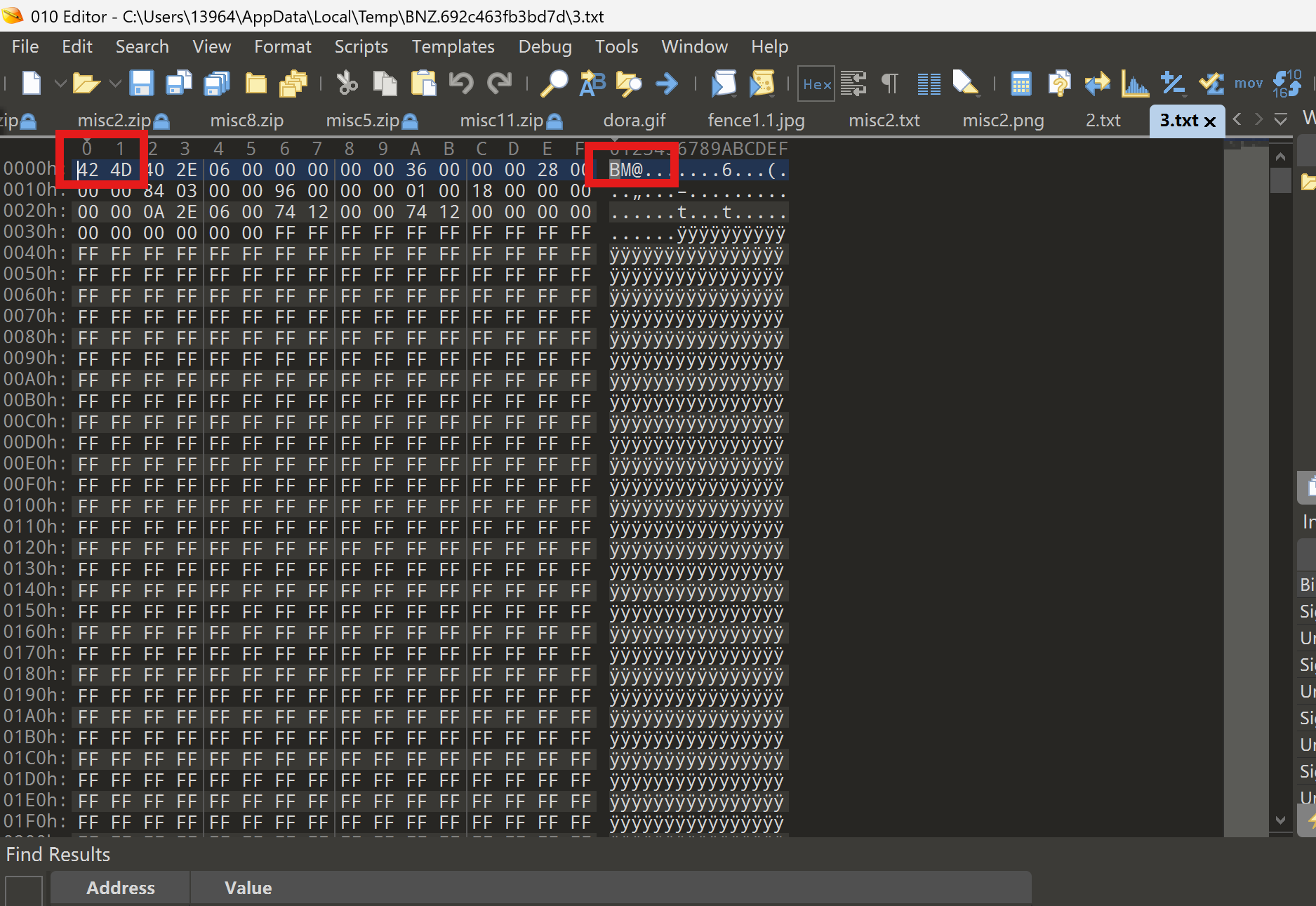Open the View menu

click(x=212, y=47)
